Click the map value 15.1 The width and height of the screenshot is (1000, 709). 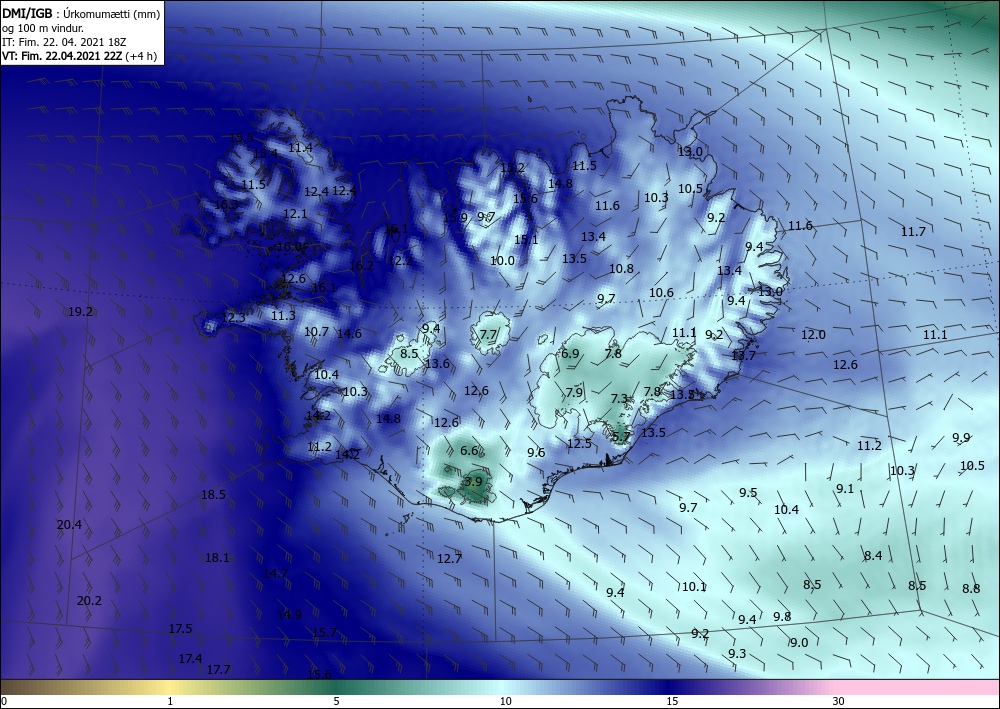(526, 240)
